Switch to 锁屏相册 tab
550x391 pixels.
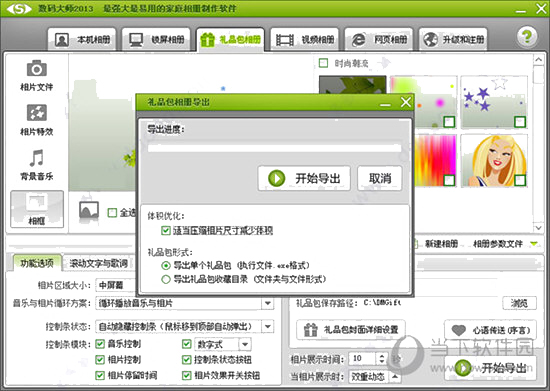[156, 40]
